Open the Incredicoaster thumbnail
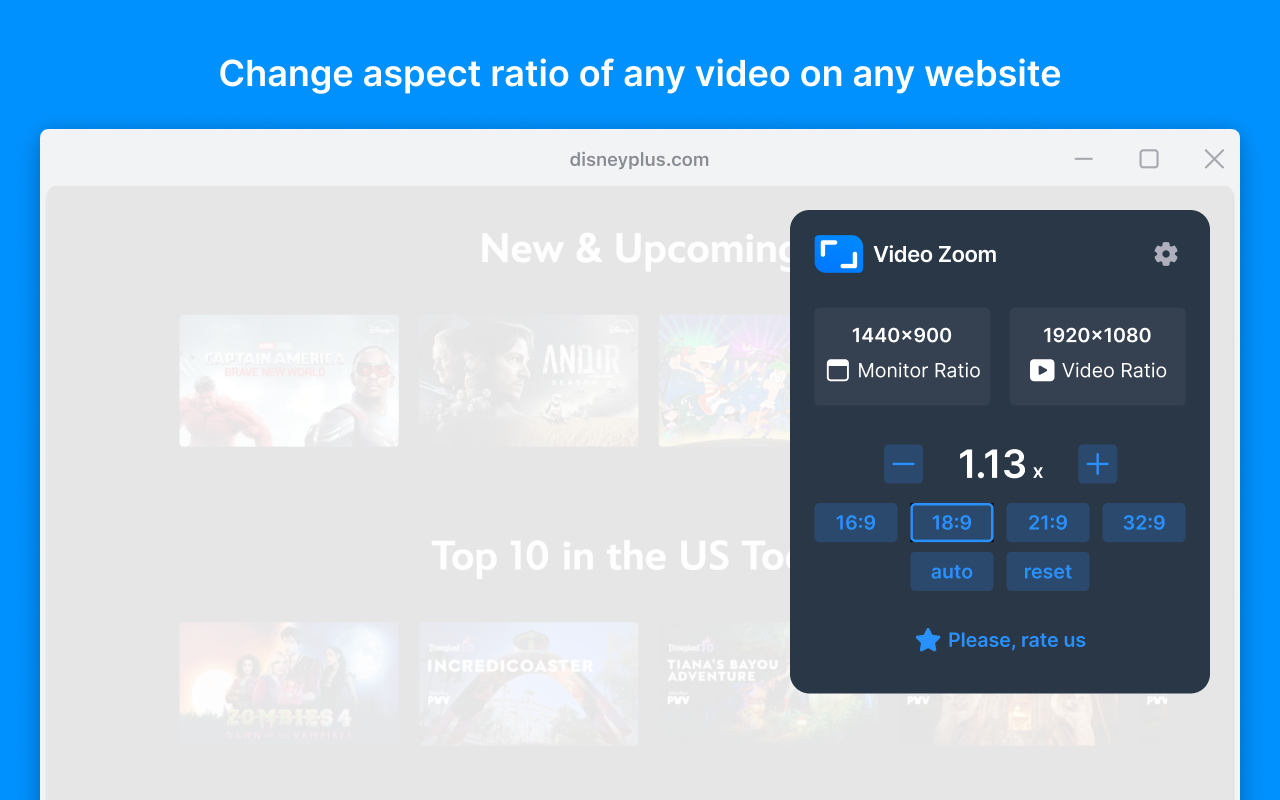Image resolution: width=1280 pixels, height=800 pixels. point(528,684)
